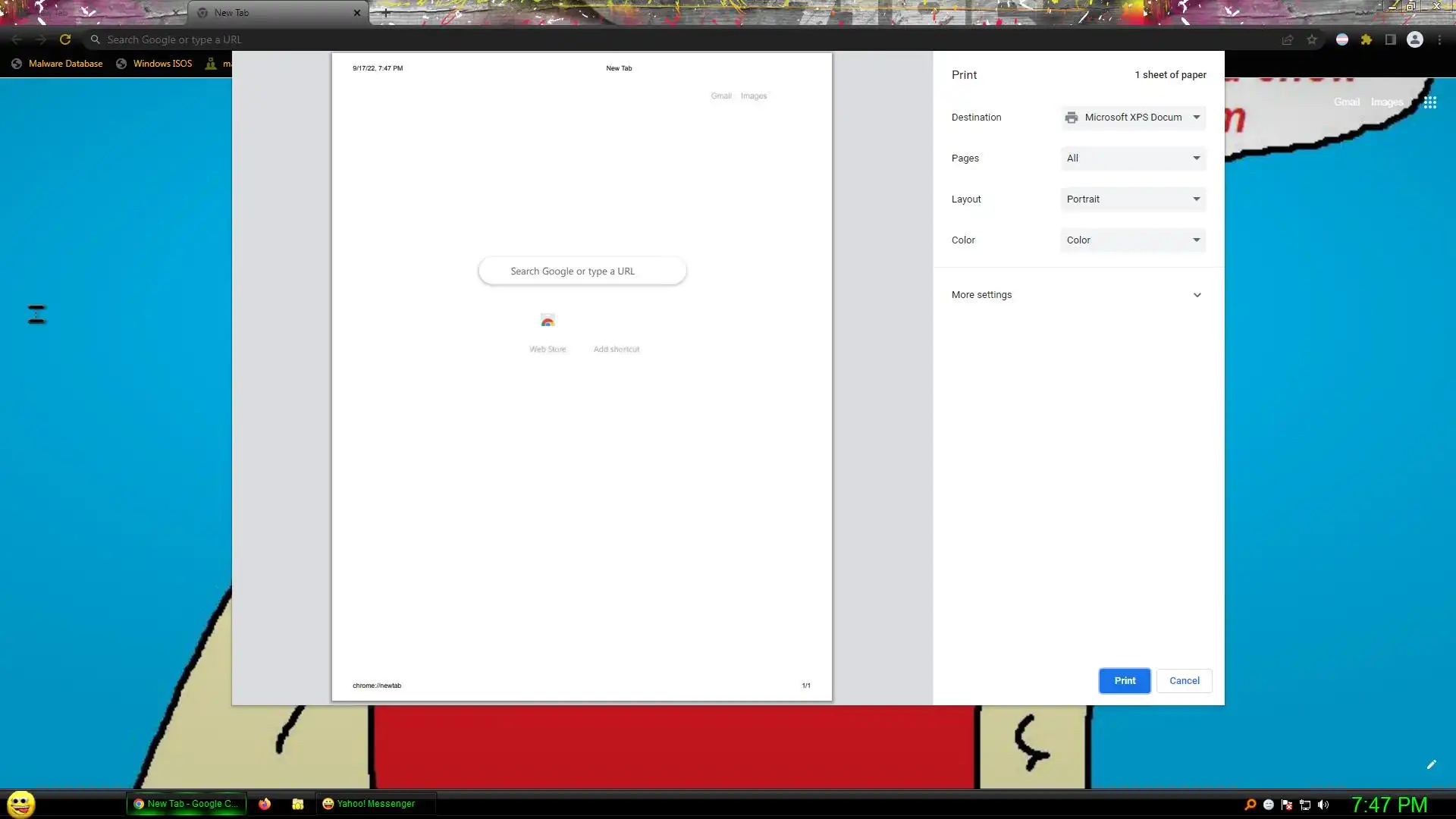Click the blue Print button

[1124, 681]
